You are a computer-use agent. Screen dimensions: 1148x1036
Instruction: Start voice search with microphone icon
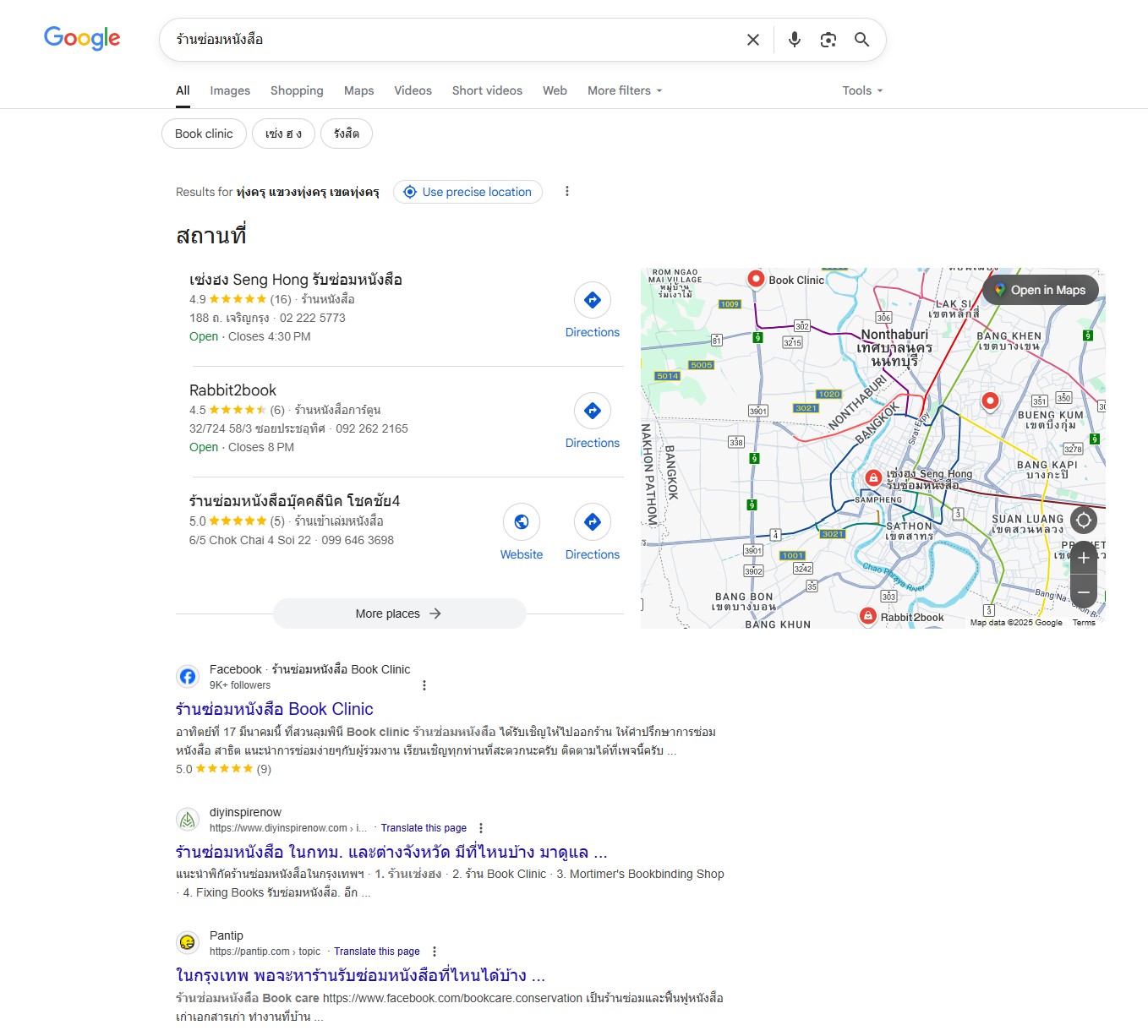(x=794, y=40)
